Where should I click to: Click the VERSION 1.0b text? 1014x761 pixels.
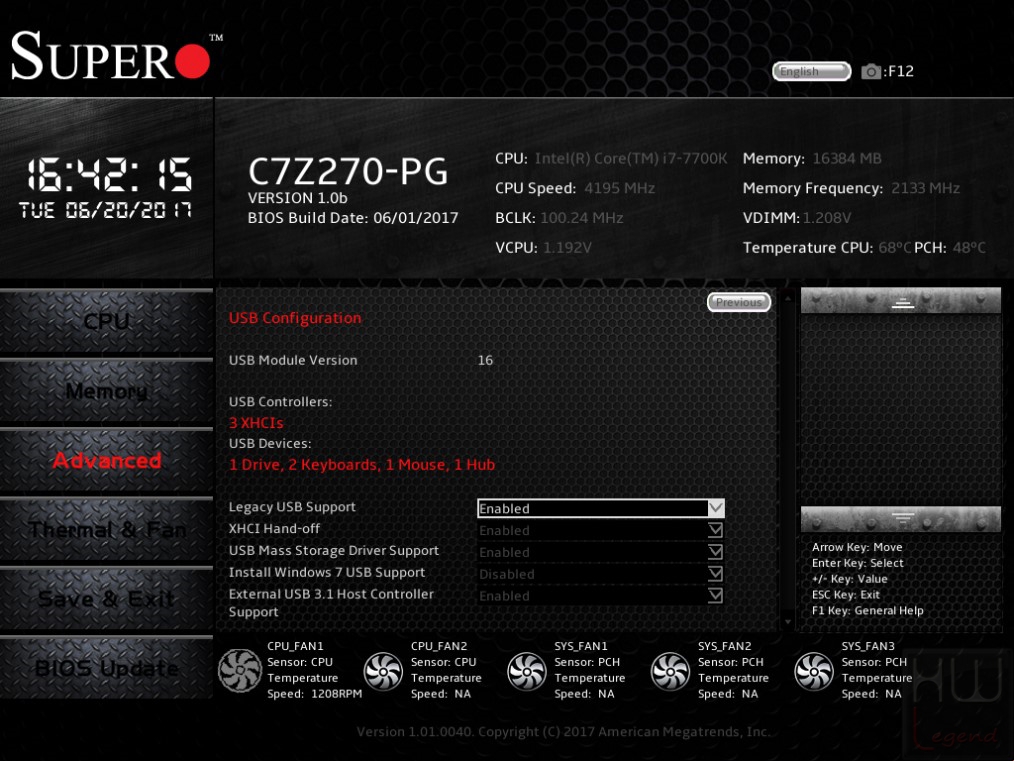297,198
